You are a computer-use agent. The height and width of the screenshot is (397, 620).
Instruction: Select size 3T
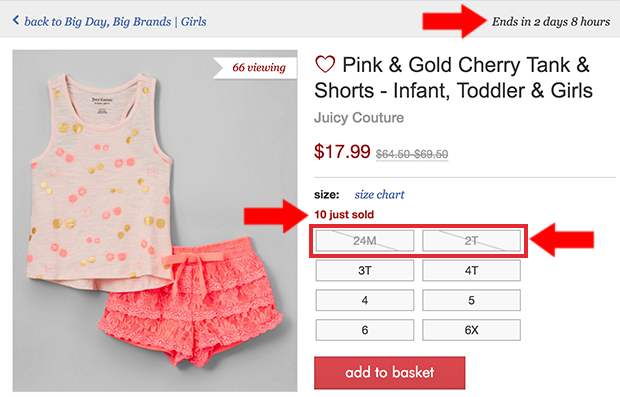coord(365,270)
